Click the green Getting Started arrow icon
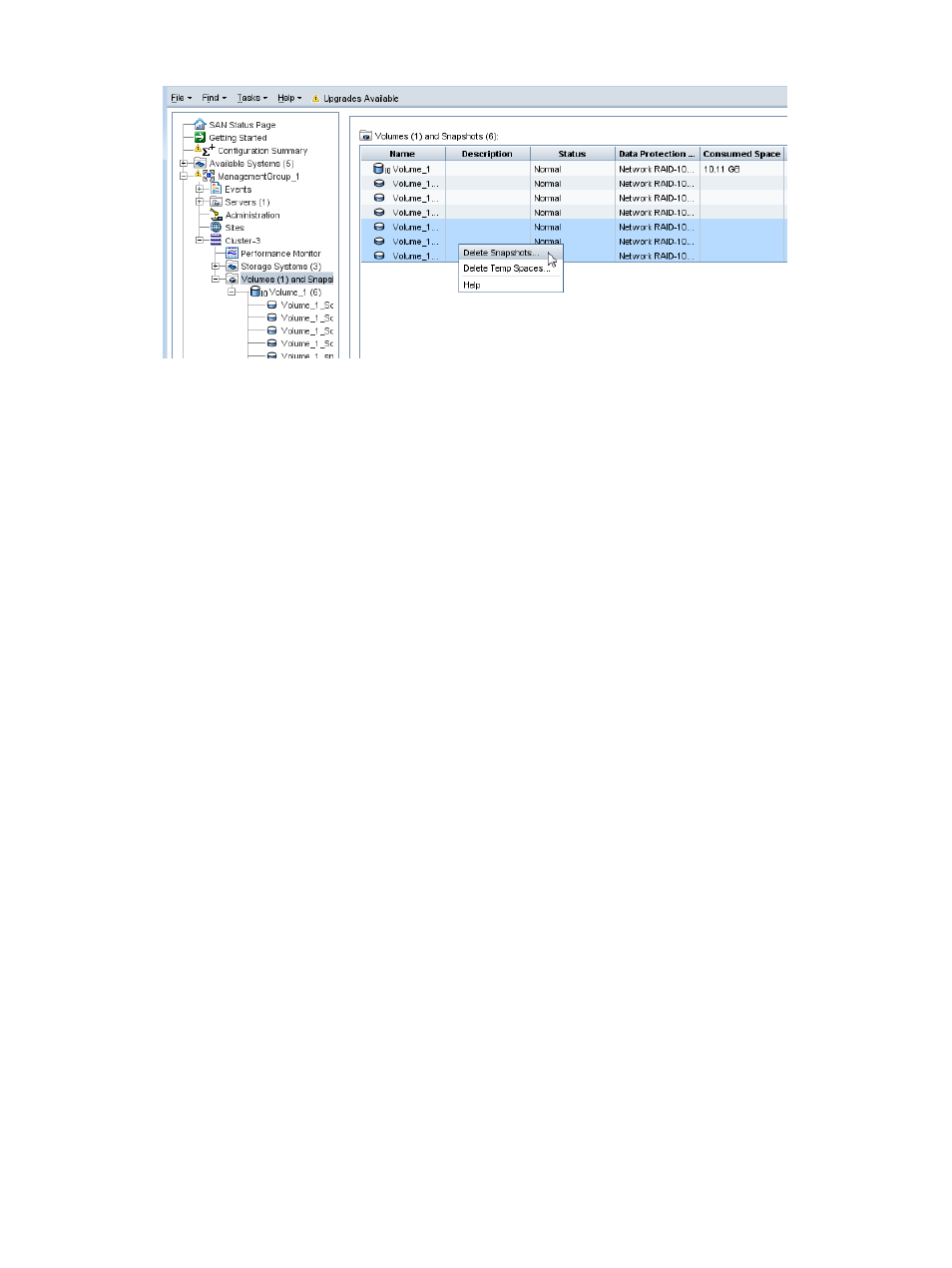This screenshot has width=952, height=1268. [200, 138]
